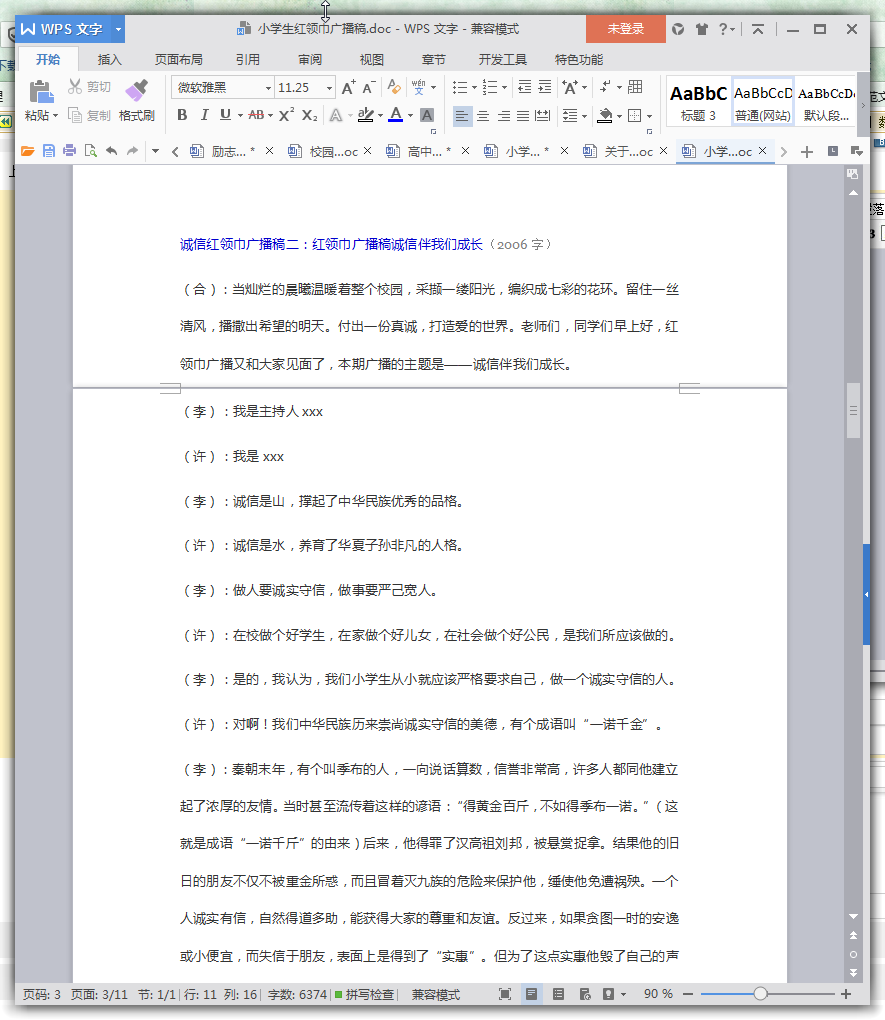
Task: Switch to outline view in status bar
Action: [x=558, y=994]
